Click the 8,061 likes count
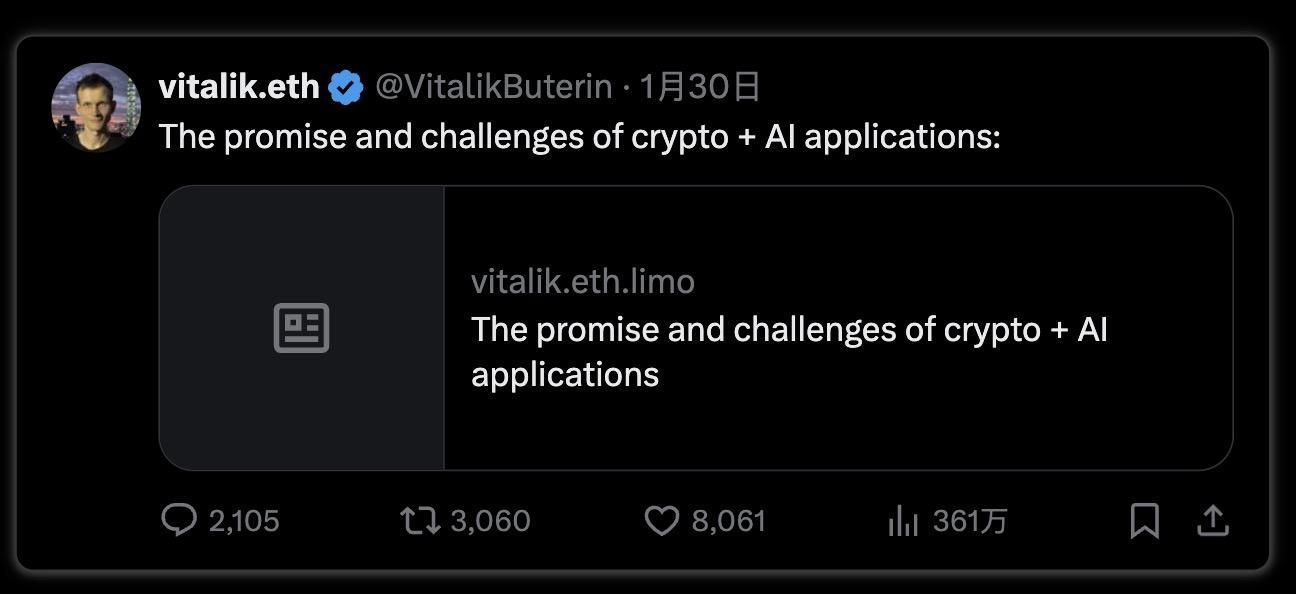 [x=728, y=521]
